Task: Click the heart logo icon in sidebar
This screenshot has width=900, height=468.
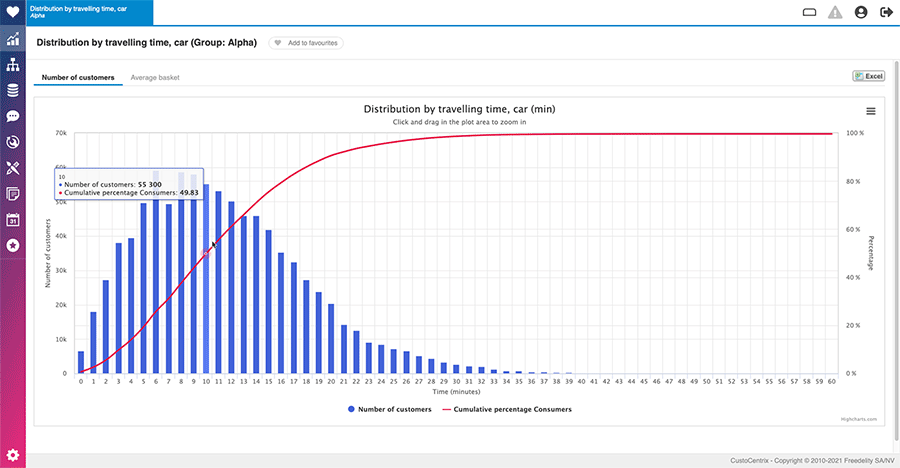Action: (x=12, y=13)
